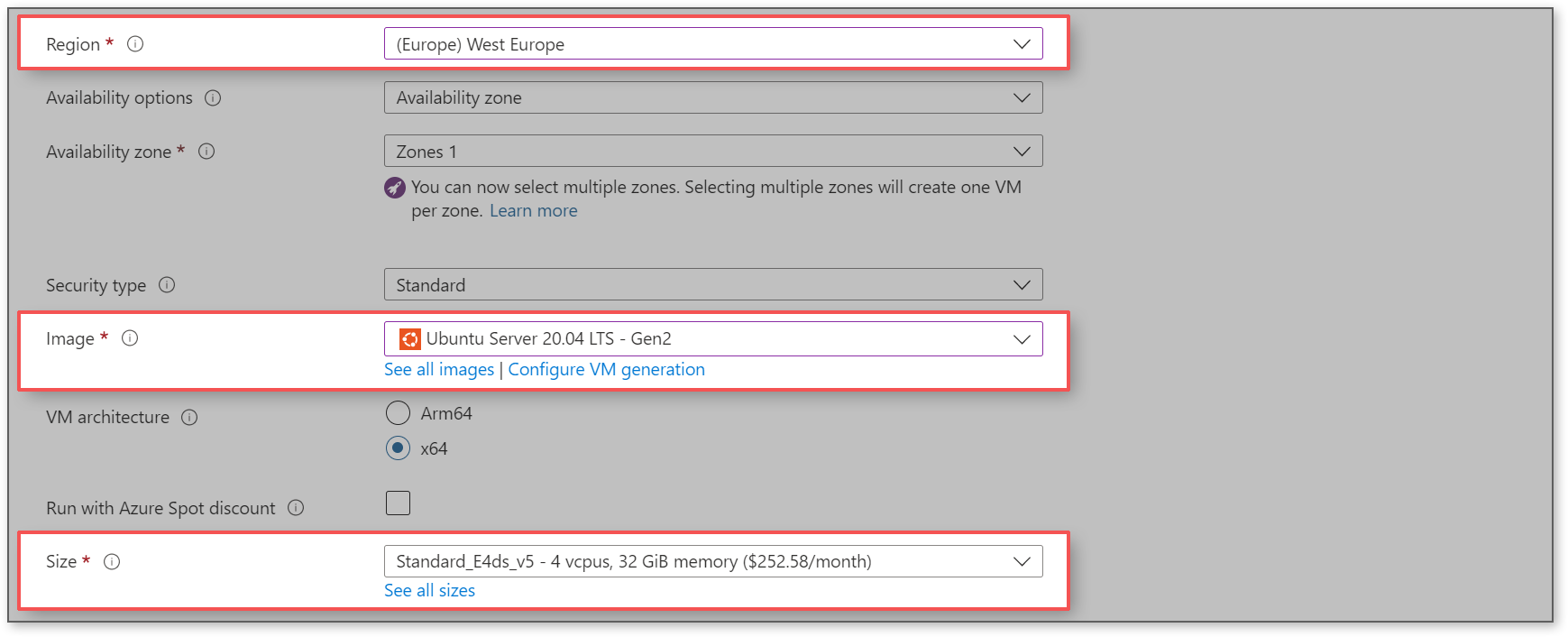Click the info icon beside Availability options
The image size is (1568, 637).
213,97
